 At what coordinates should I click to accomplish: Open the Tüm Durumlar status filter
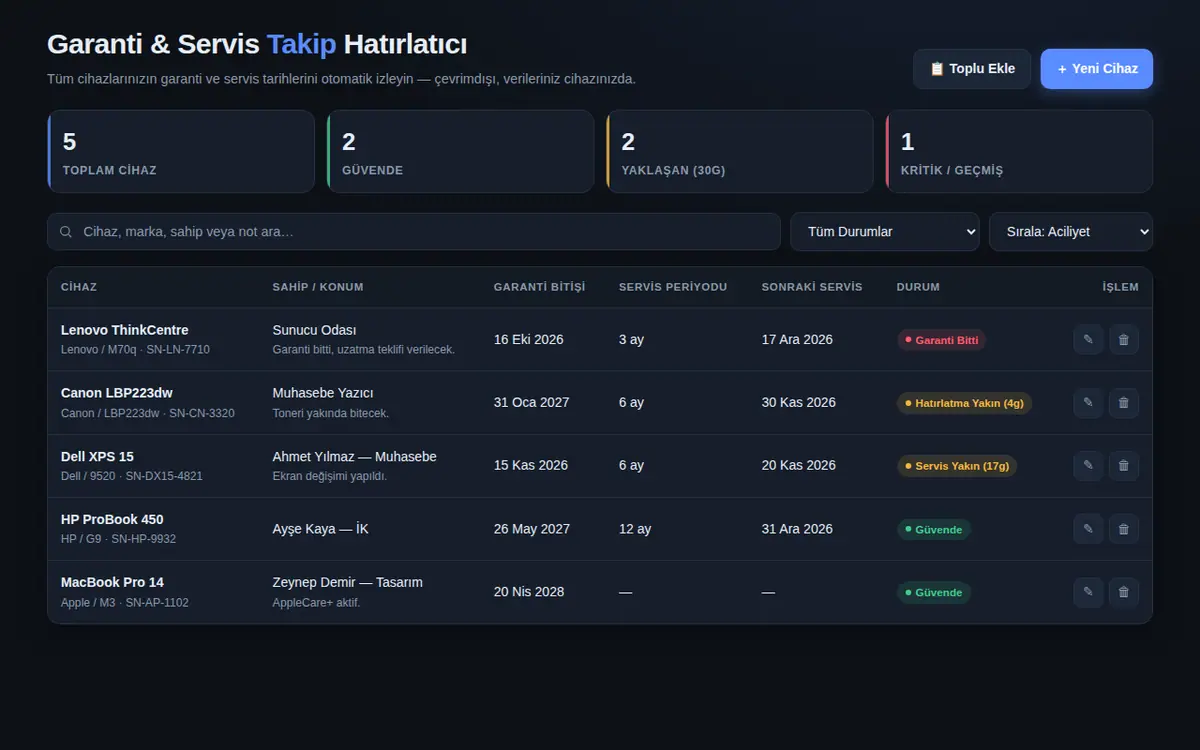[x=885, y=232]
